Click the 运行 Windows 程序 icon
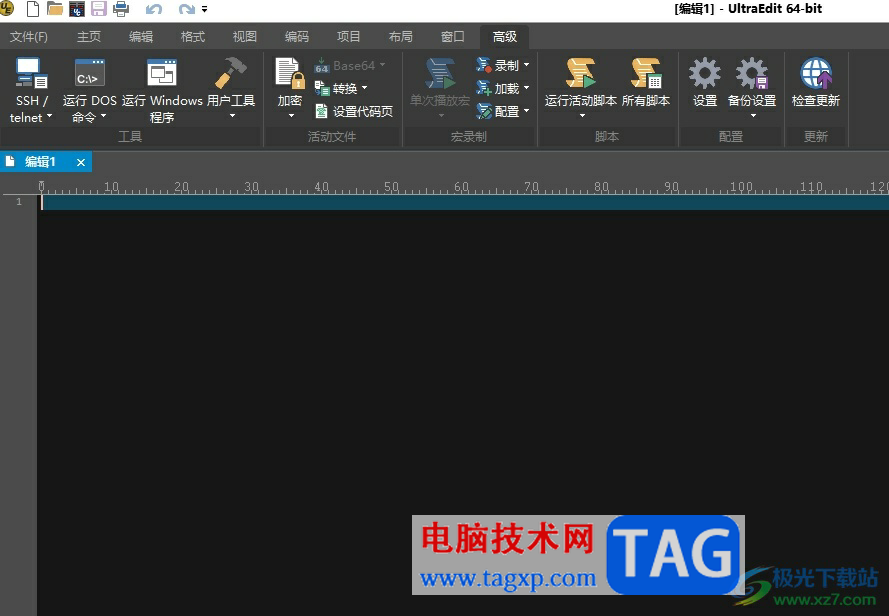This screenshot has width=889, height=616. pyautogui.click(x=162, y=73)
